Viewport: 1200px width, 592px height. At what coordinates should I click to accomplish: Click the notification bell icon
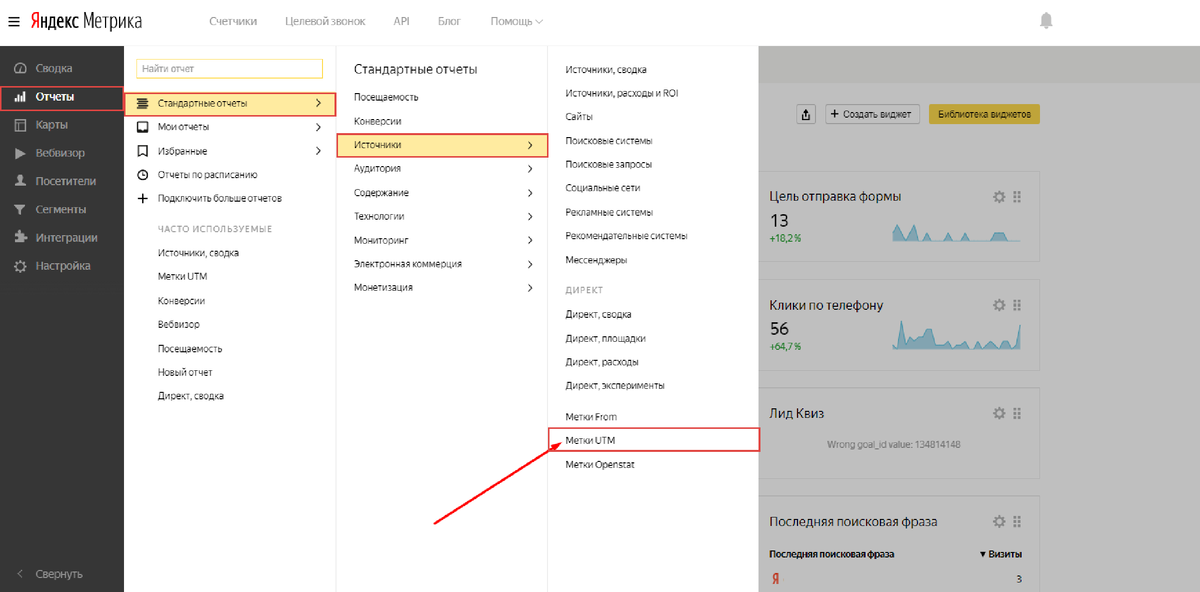[x=1046, y=21]
